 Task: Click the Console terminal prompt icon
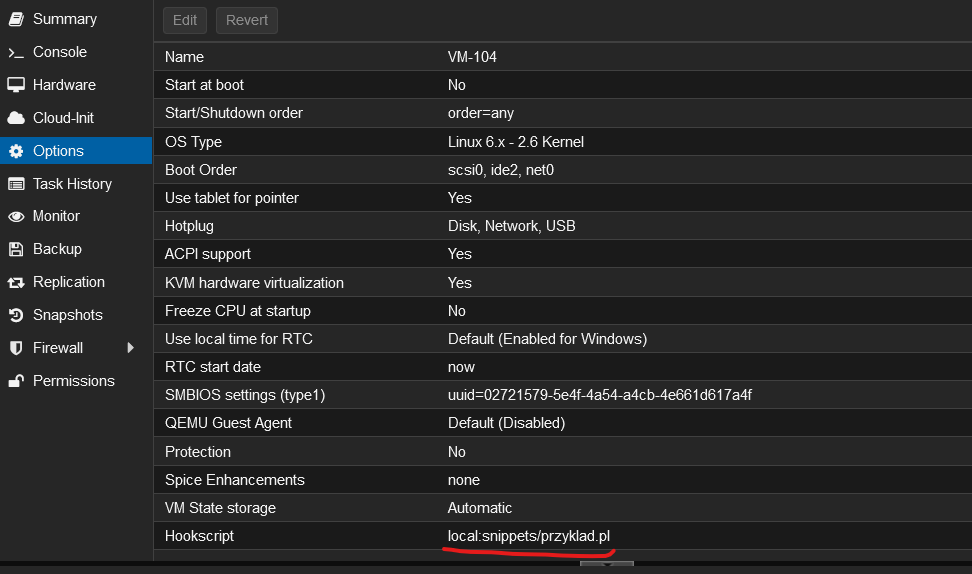click(15, 52)
